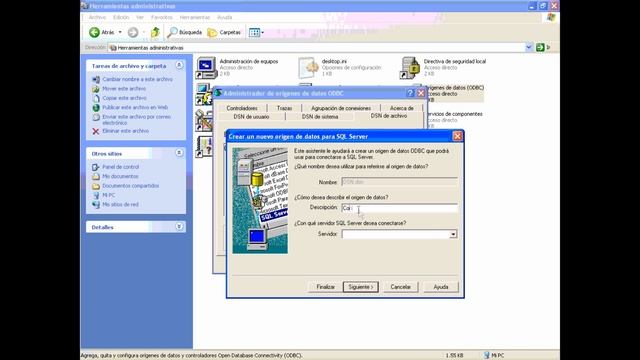Image resolution: width=640 pixels, height=360 pixels.
Task: Click the Cancelar button
Action: click(400, 287)
